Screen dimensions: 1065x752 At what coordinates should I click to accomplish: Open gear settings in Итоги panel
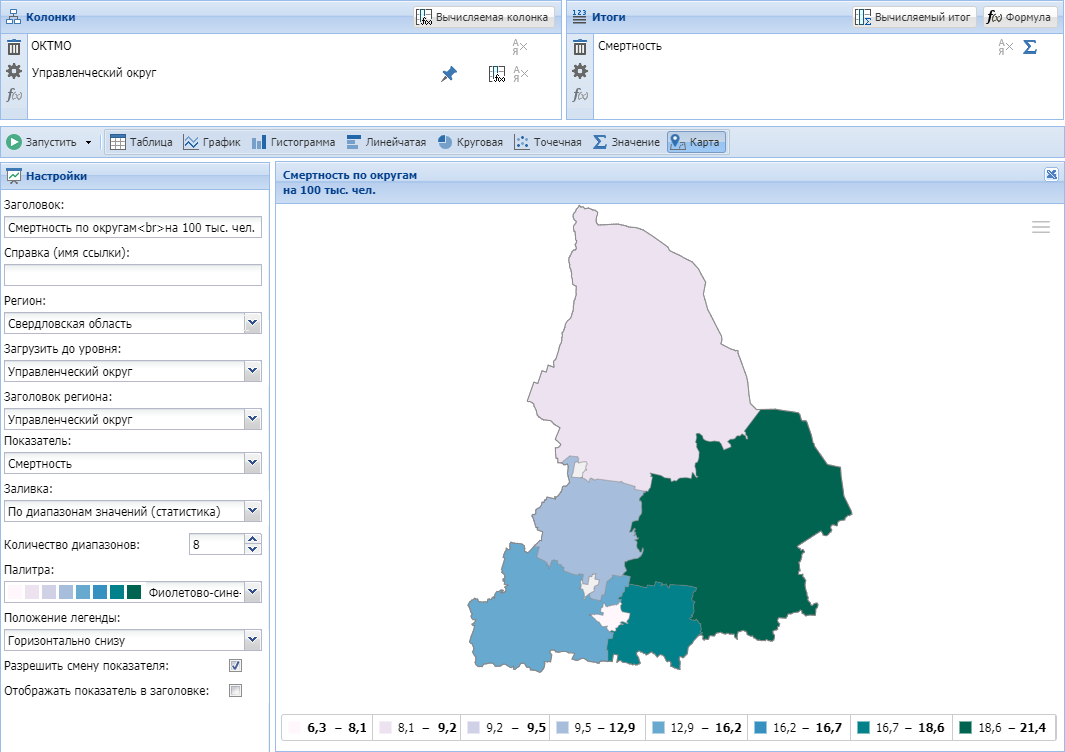tap(579, 71)
